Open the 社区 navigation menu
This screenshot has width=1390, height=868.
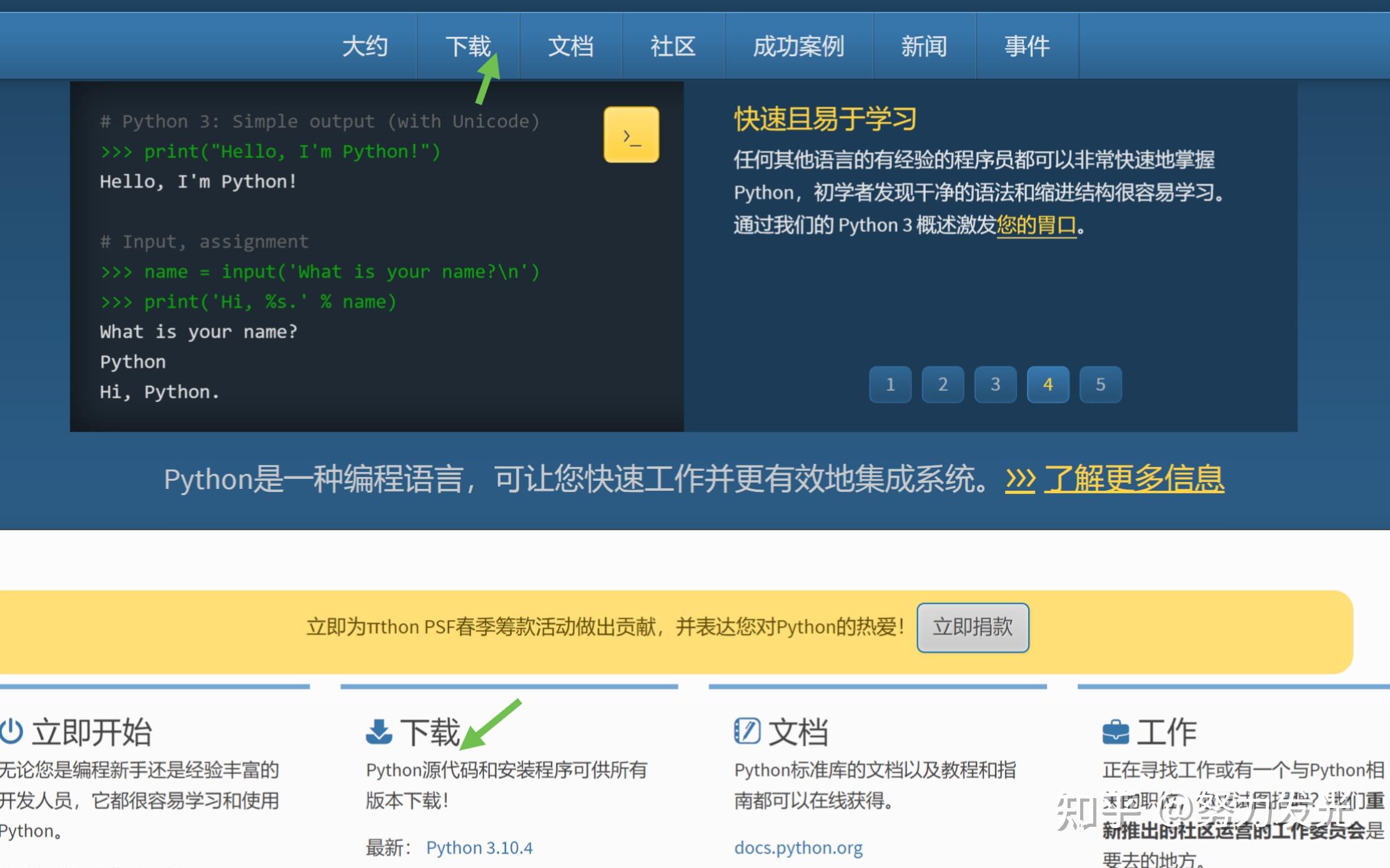673,46
